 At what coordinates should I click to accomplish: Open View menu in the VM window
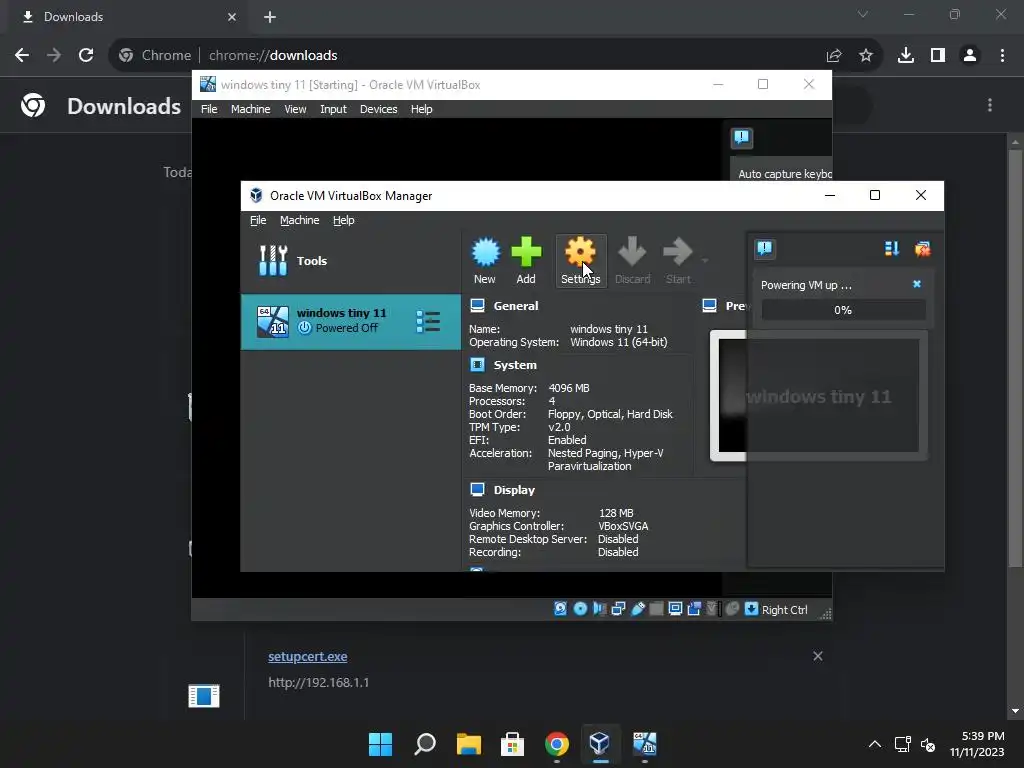click(295, 109)
